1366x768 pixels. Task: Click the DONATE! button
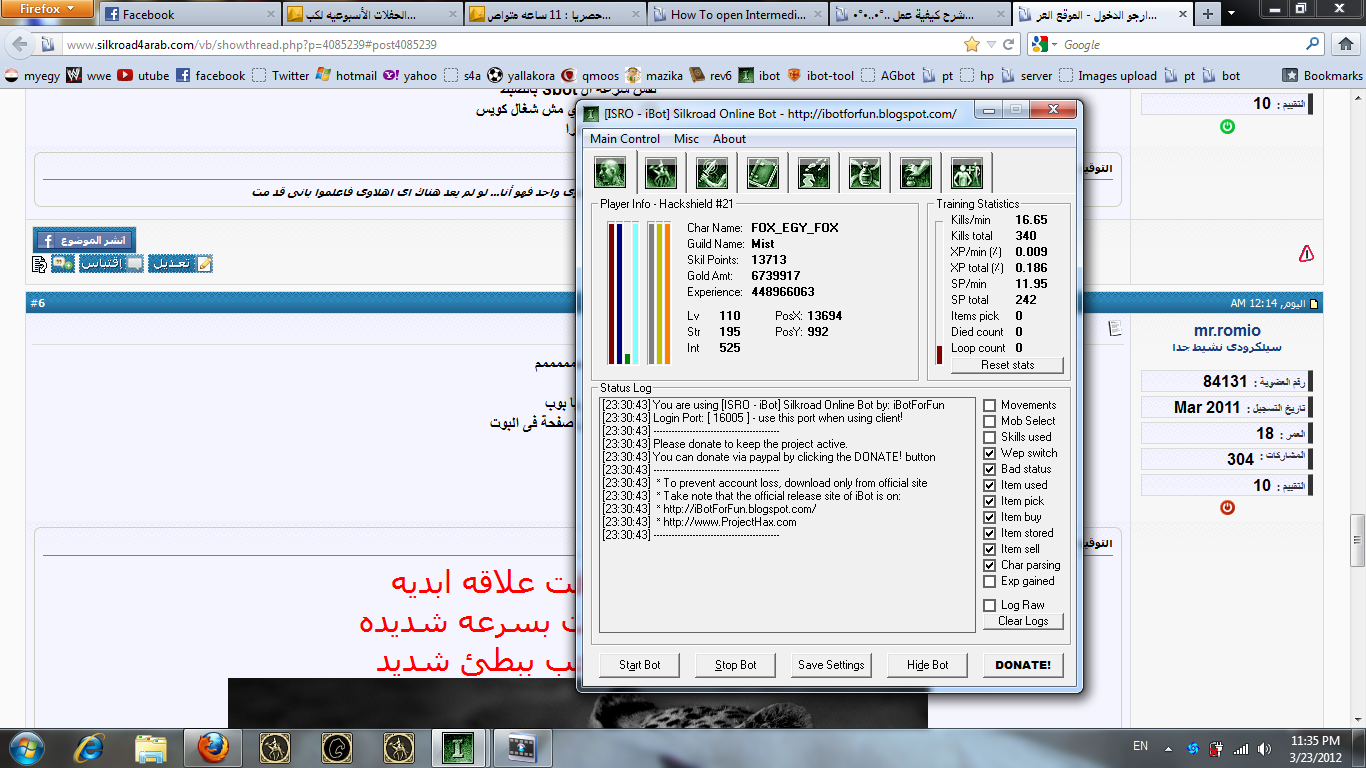(1023, 665)
